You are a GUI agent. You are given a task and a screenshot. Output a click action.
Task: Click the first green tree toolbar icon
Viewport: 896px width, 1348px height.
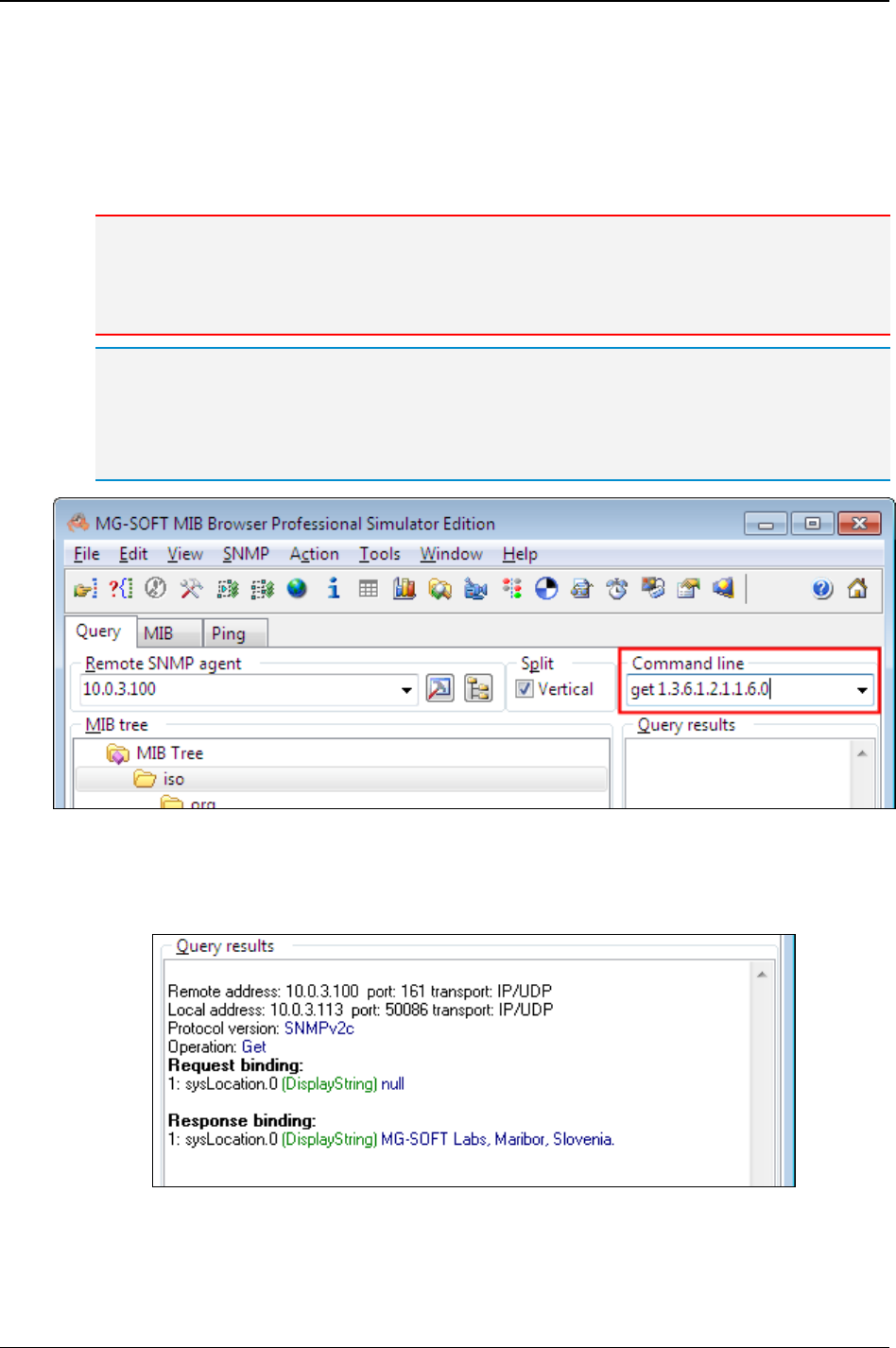pyautogui.click(x=227, y=589)
